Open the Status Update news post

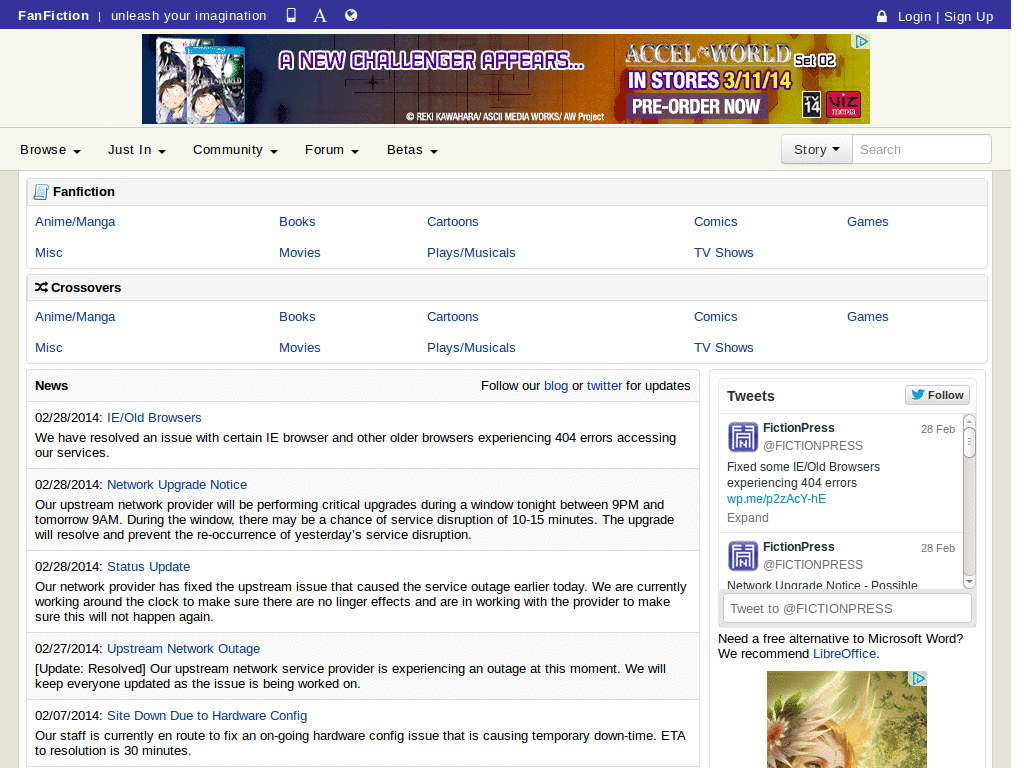point(148,567)
